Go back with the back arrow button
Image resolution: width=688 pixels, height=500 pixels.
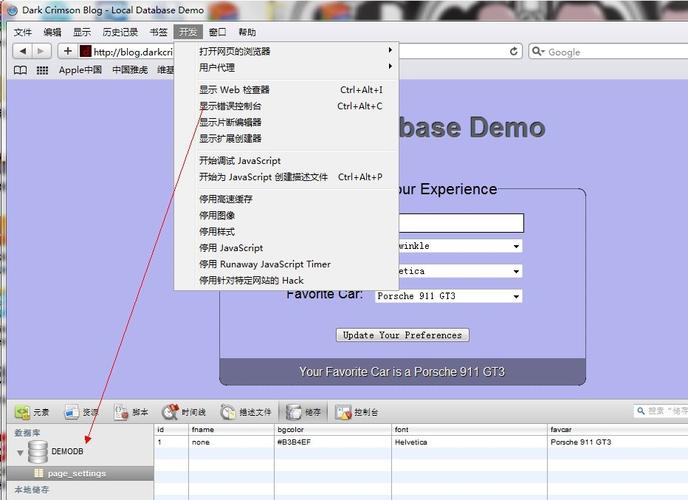[22, 51]
